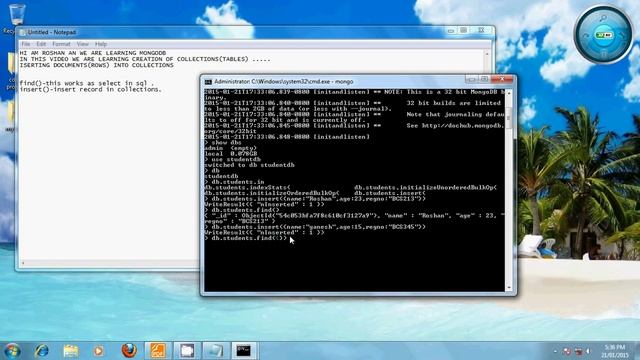Click Notepad horizontal scrollbar left arrow

click(23, 263)
